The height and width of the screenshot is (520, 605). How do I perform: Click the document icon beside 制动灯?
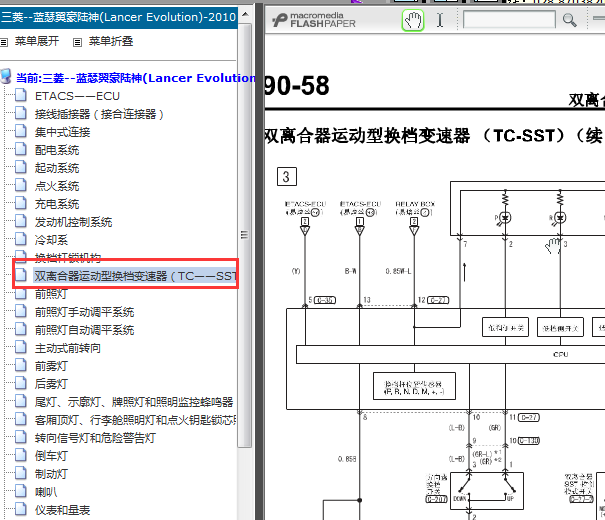tap(21, 473)
